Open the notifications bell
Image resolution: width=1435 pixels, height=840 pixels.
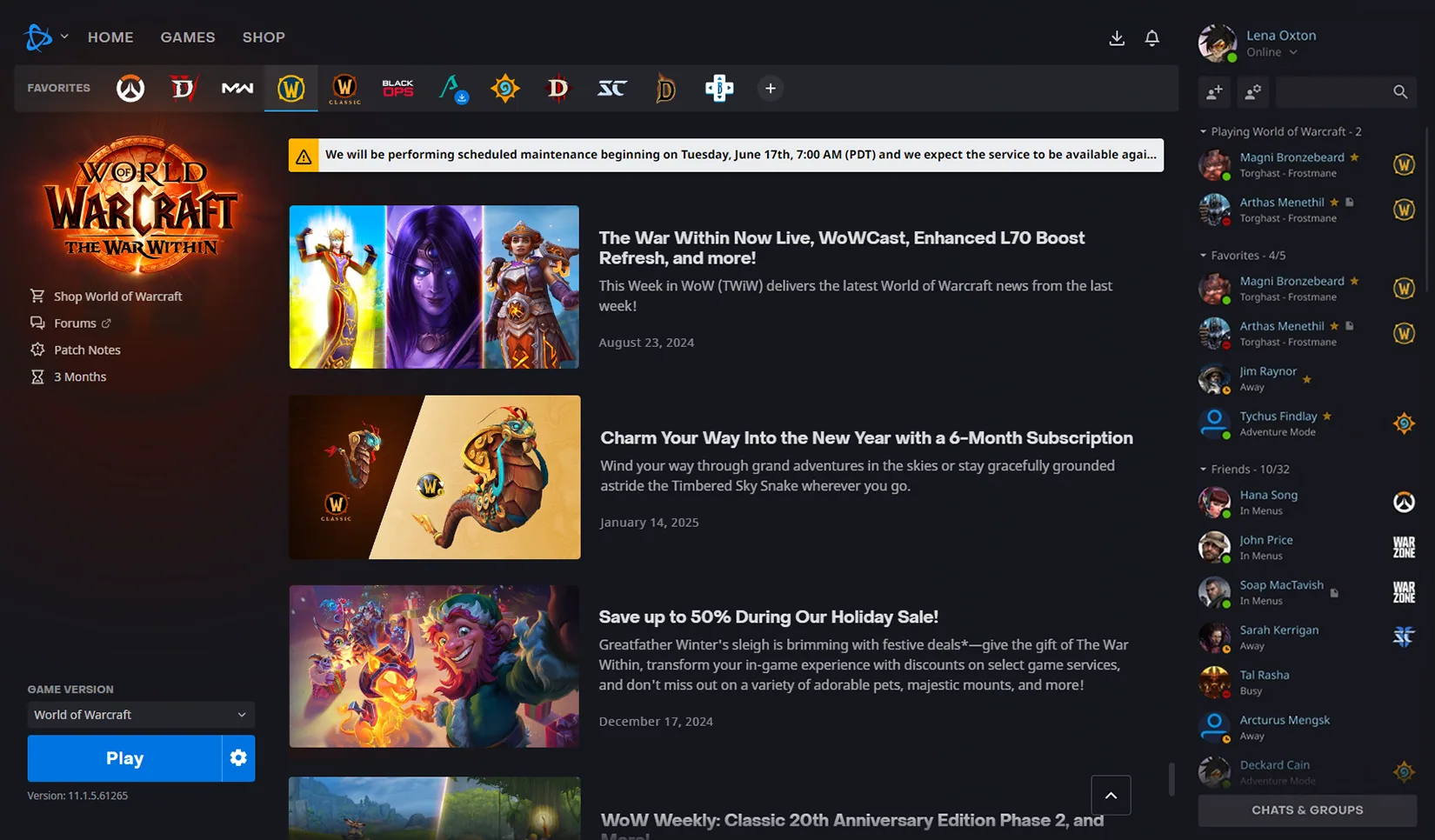click(1152, 38)
